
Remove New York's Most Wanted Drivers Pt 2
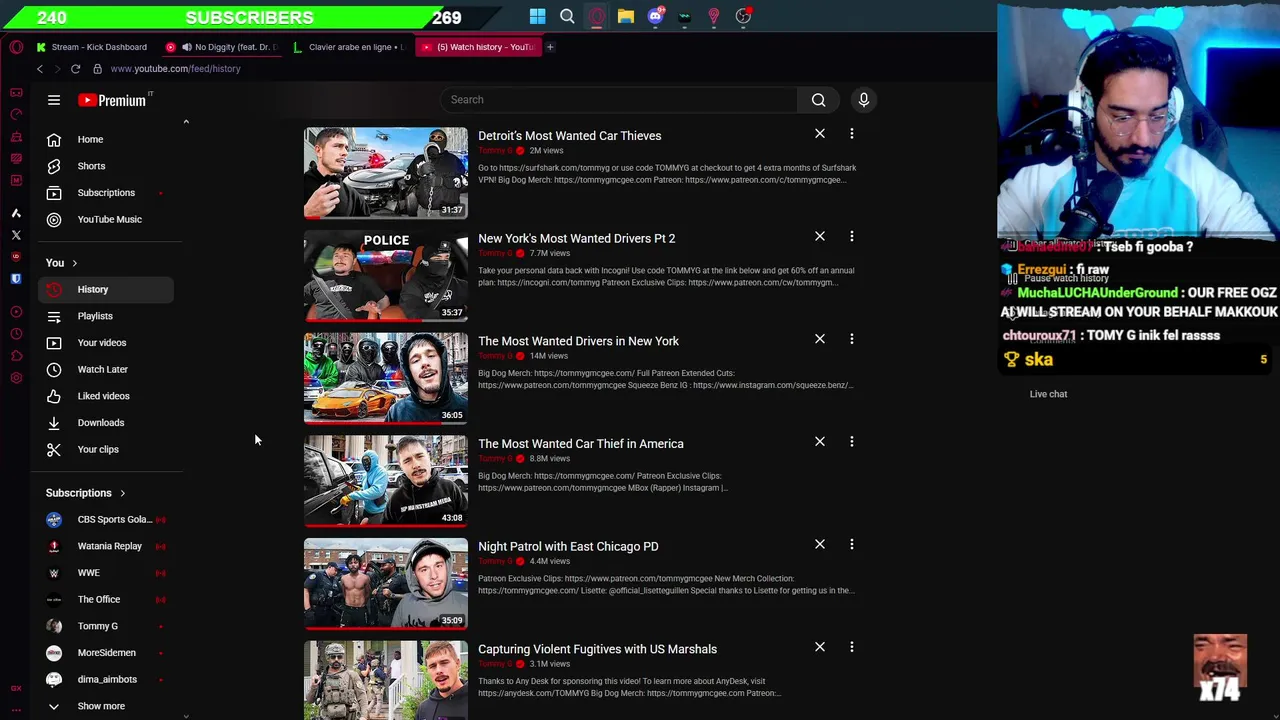(x=820, y=237)
